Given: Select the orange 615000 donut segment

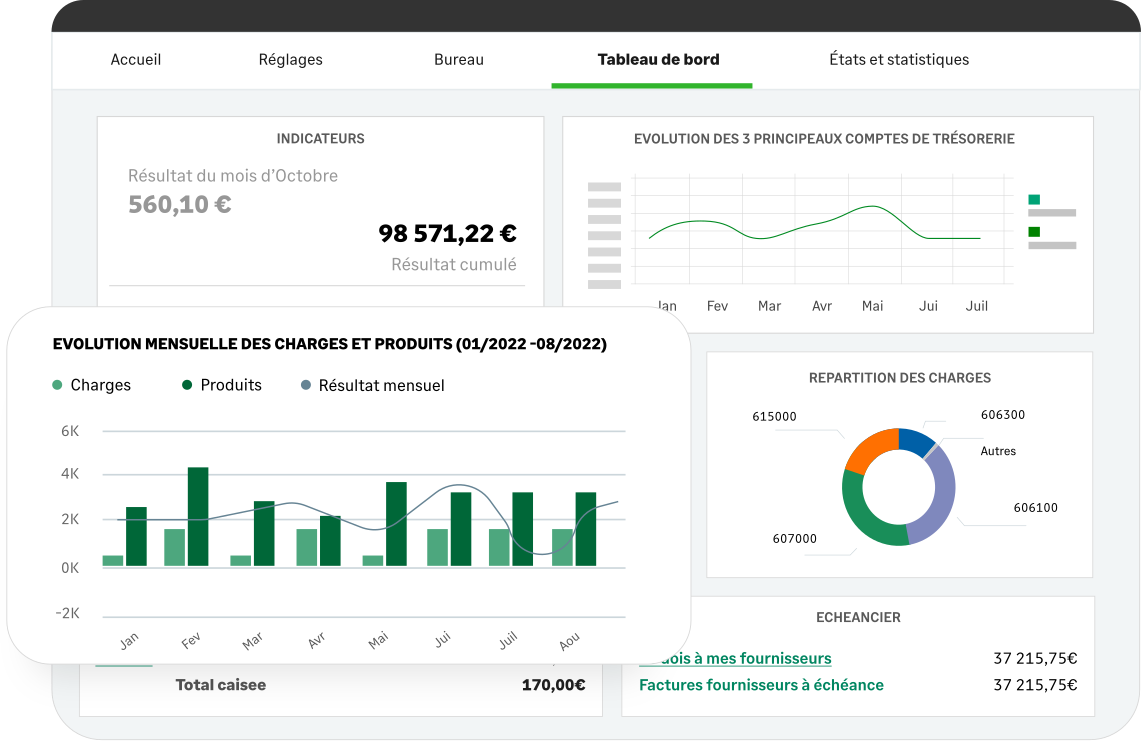Looking at the screenshot, I should (869, 449).
